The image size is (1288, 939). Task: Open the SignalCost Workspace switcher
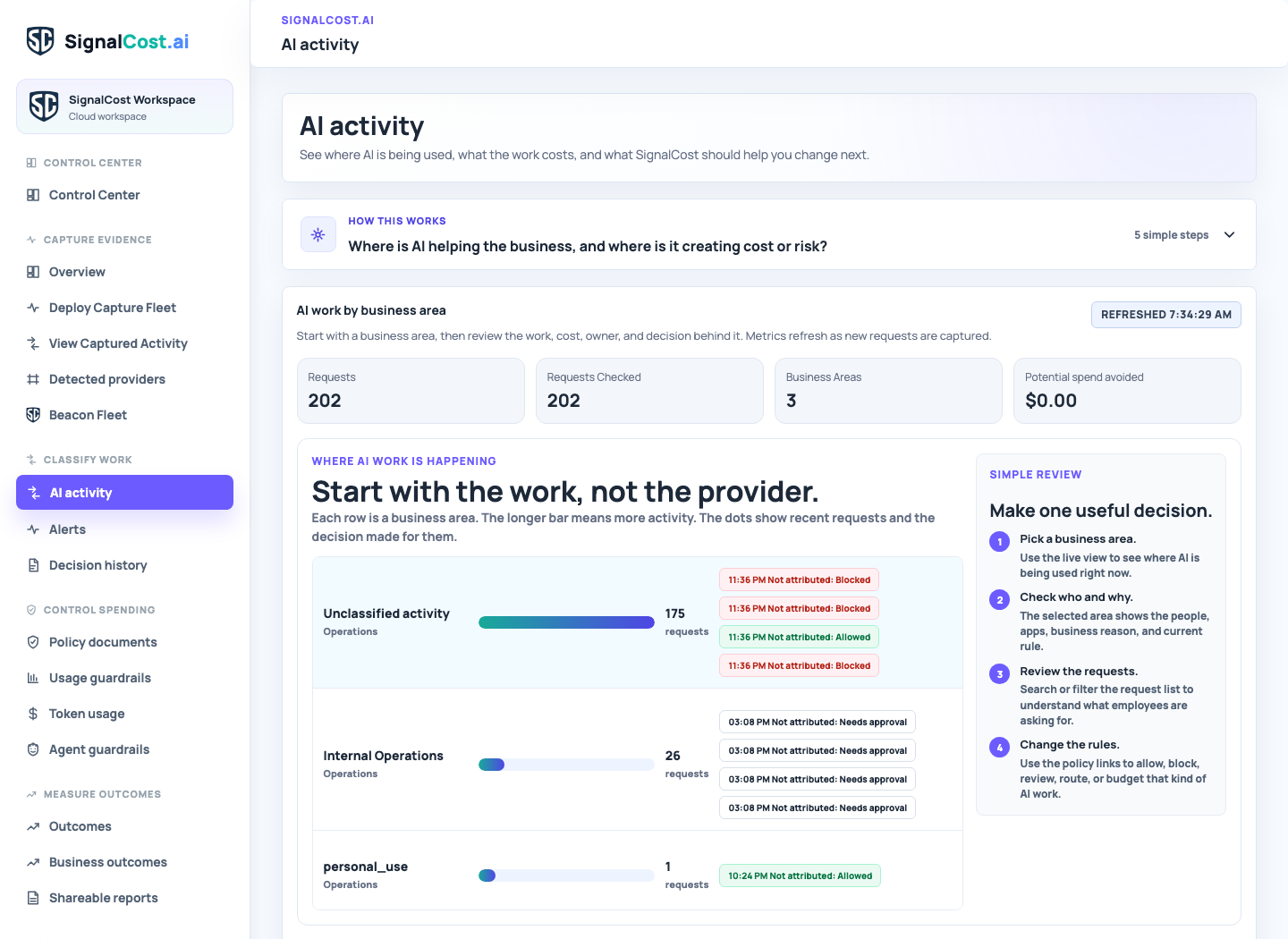[x=124, y=106]
